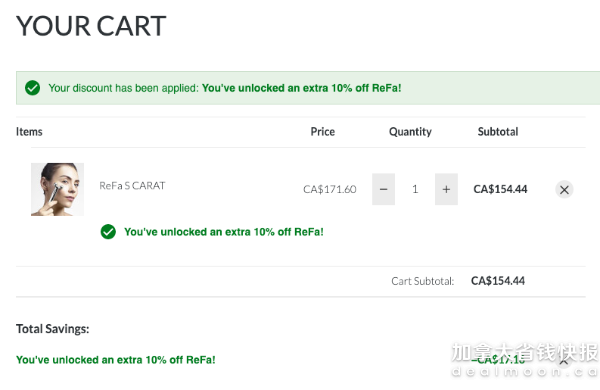Remove ReFa S CARAT from the cart
Viewport: 600px width, 390px height.
coord(564,189)
